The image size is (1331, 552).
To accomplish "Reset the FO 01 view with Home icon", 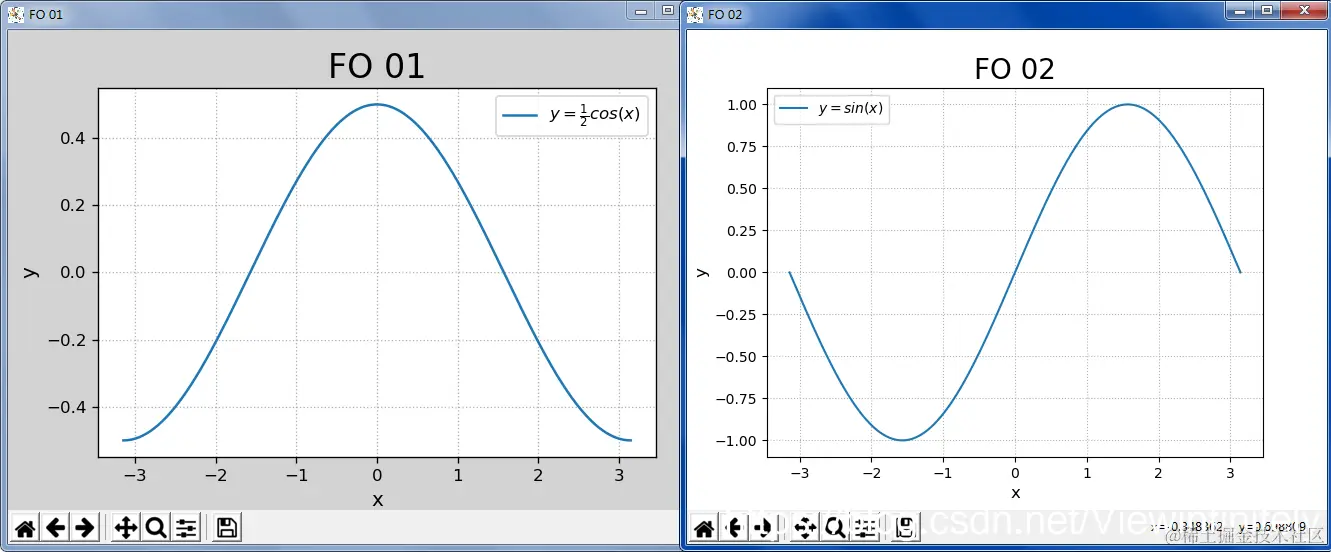I will click(25, 527).
